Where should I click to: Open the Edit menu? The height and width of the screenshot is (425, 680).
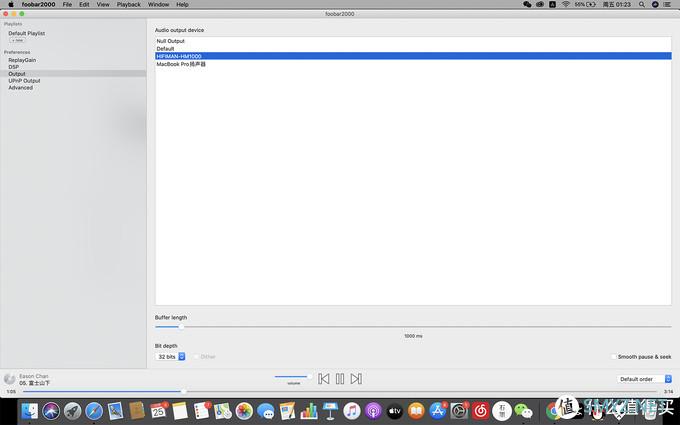(84, 4)
